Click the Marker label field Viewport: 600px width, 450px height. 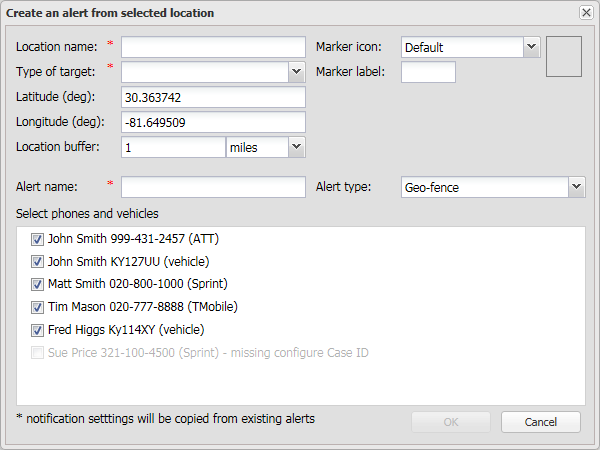[x=428, y=72]
